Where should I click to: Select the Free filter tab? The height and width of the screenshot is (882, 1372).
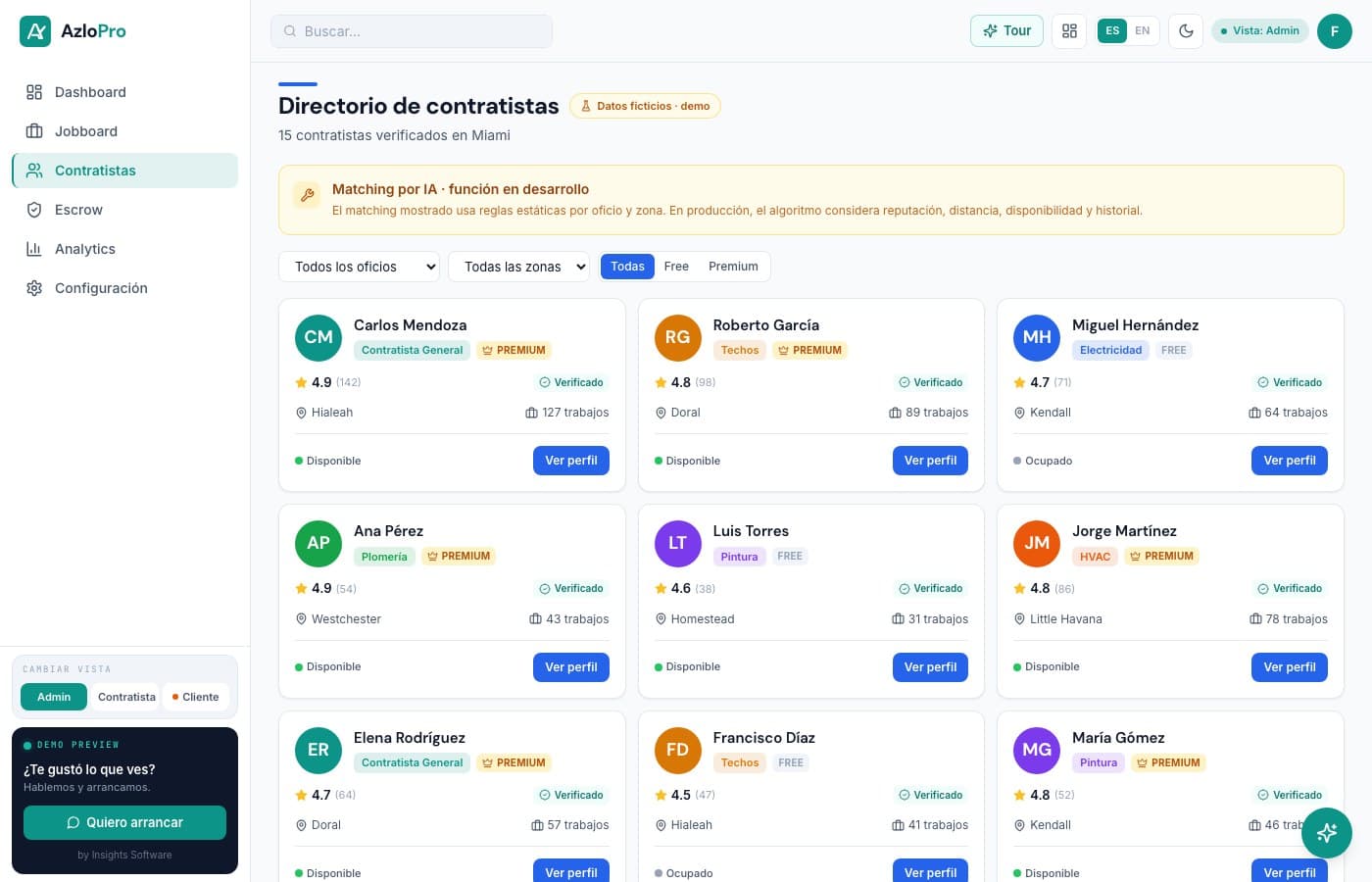(676, 267)
